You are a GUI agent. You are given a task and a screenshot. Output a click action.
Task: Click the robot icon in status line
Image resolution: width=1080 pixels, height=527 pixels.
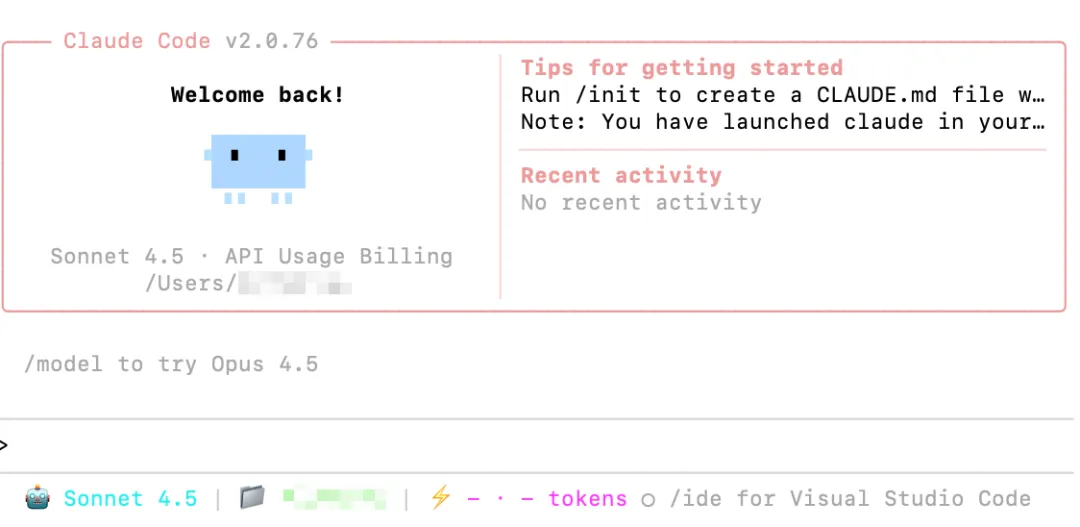click(x=38, y=497)
